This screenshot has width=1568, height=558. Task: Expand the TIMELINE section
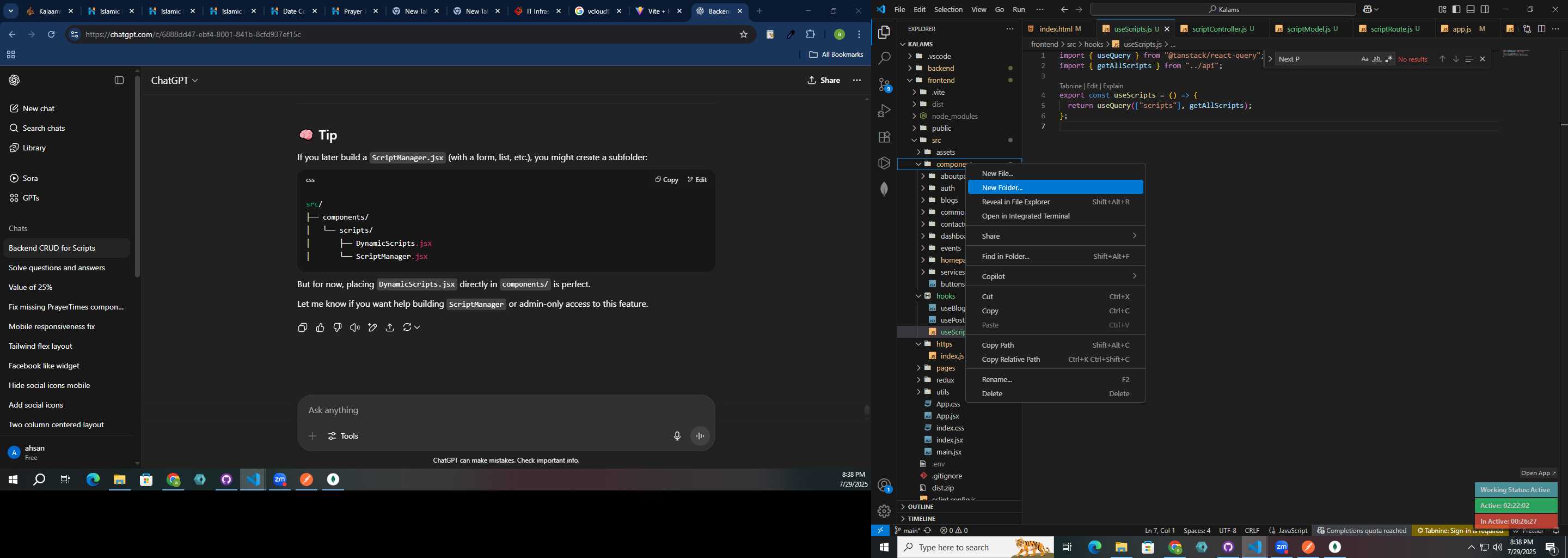click(958, 519)
